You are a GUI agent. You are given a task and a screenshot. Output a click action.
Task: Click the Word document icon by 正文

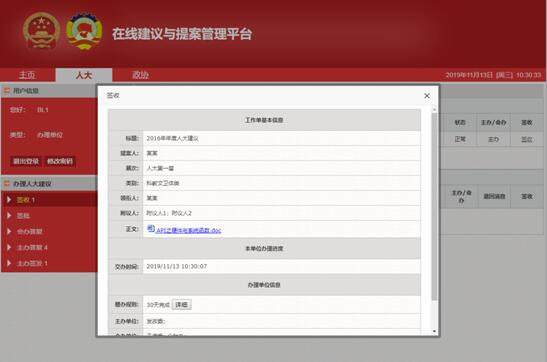151,229
